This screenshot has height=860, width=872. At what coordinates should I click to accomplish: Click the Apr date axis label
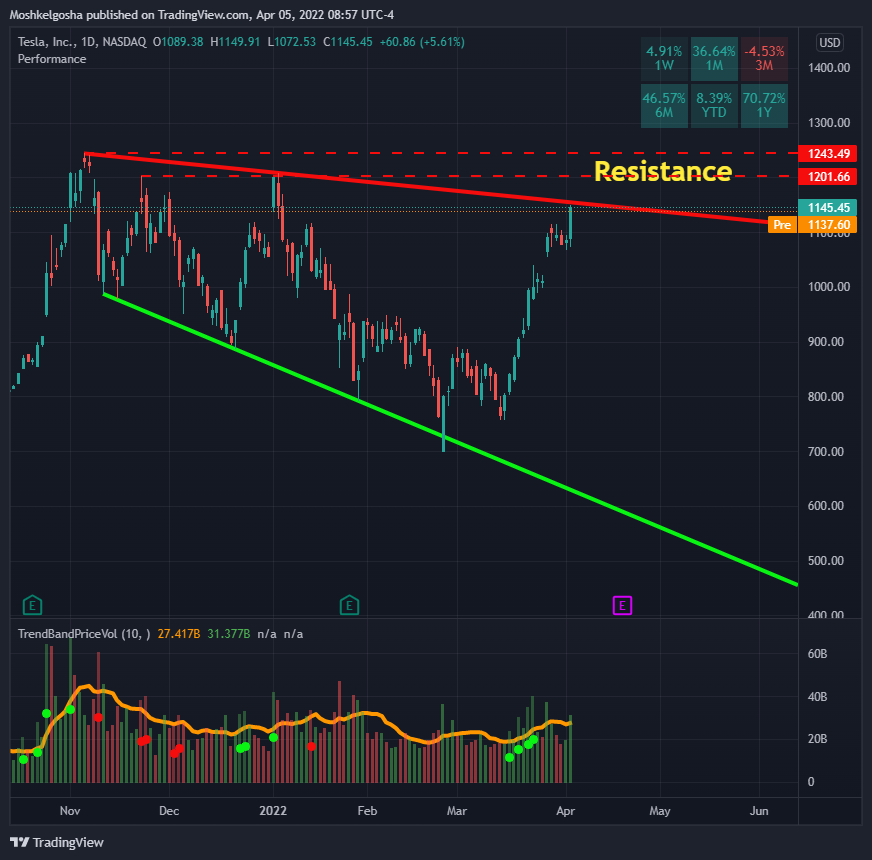[566, 811]
